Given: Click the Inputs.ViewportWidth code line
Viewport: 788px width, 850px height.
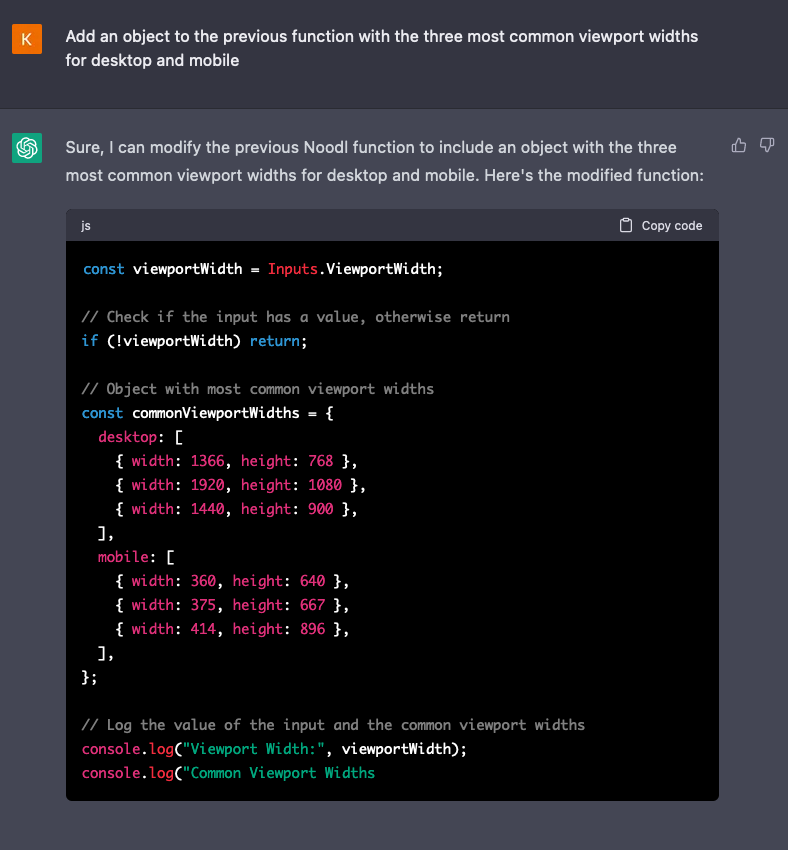Looking at the screenshot, I should 262,269.
